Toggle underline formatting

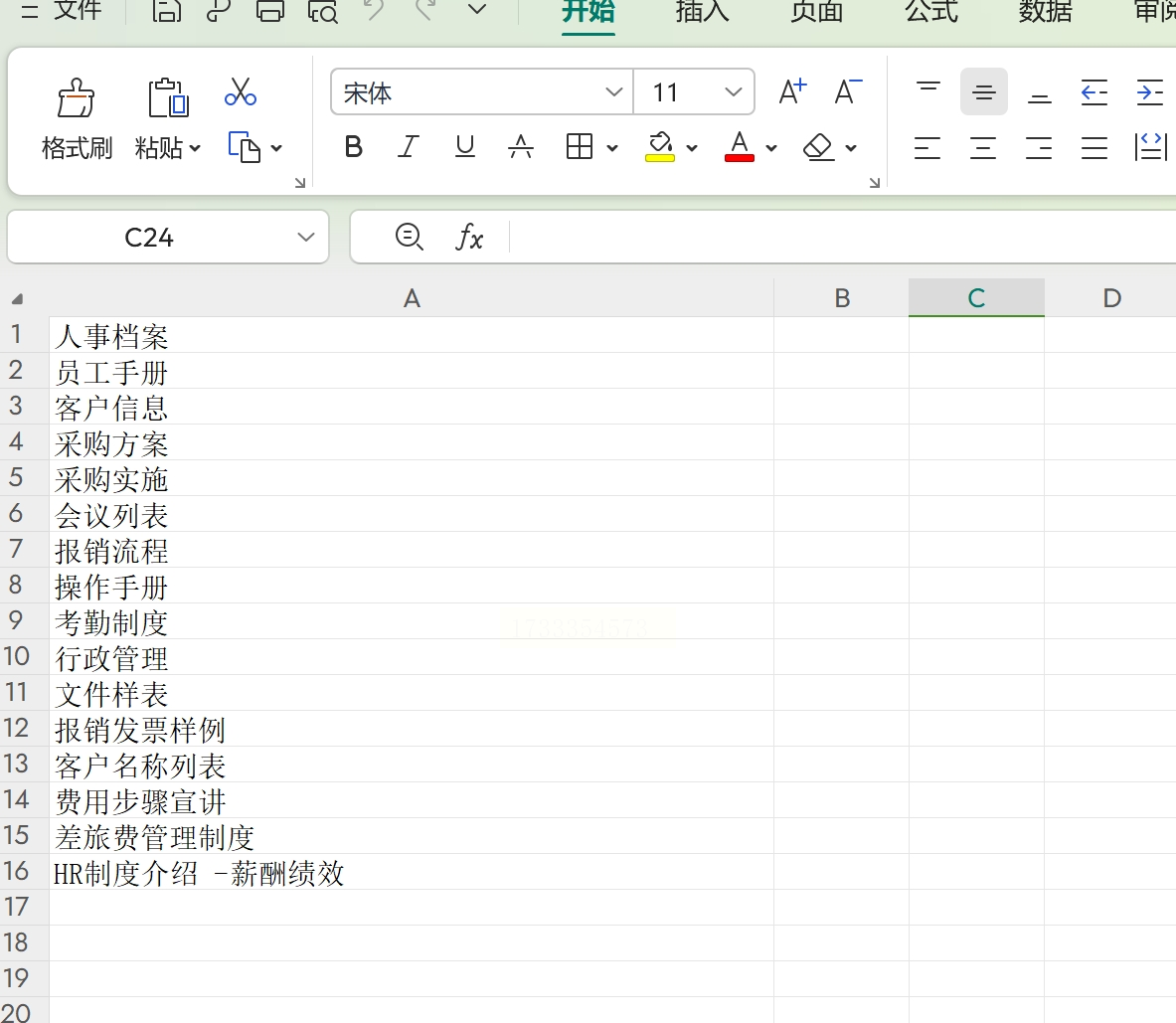[465, 146]
